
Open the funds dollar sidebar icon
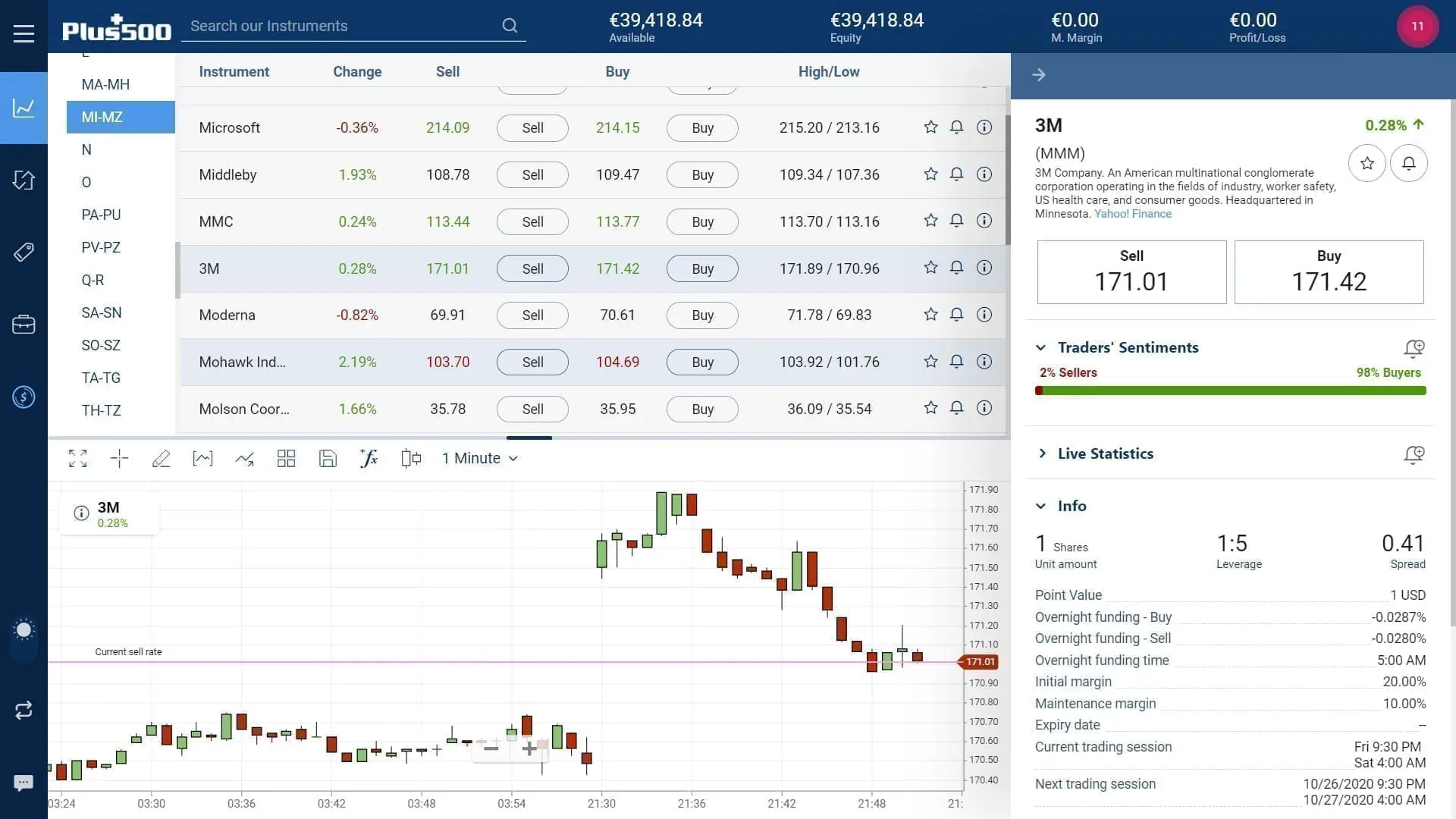click(24, 397)
